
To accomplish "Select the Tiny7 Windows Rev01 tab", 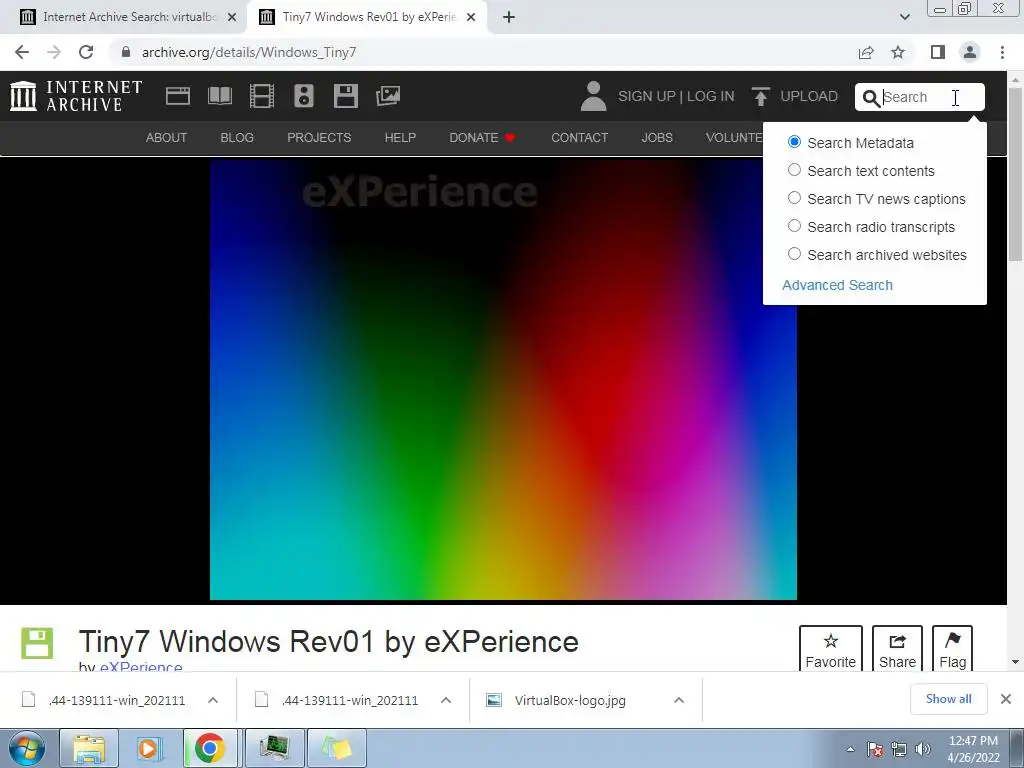I will (368, 17).
